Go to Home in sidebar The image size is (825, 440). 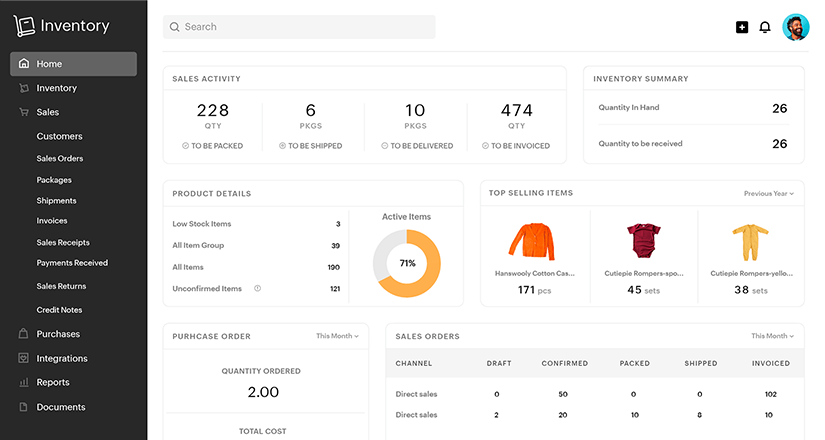73,64
